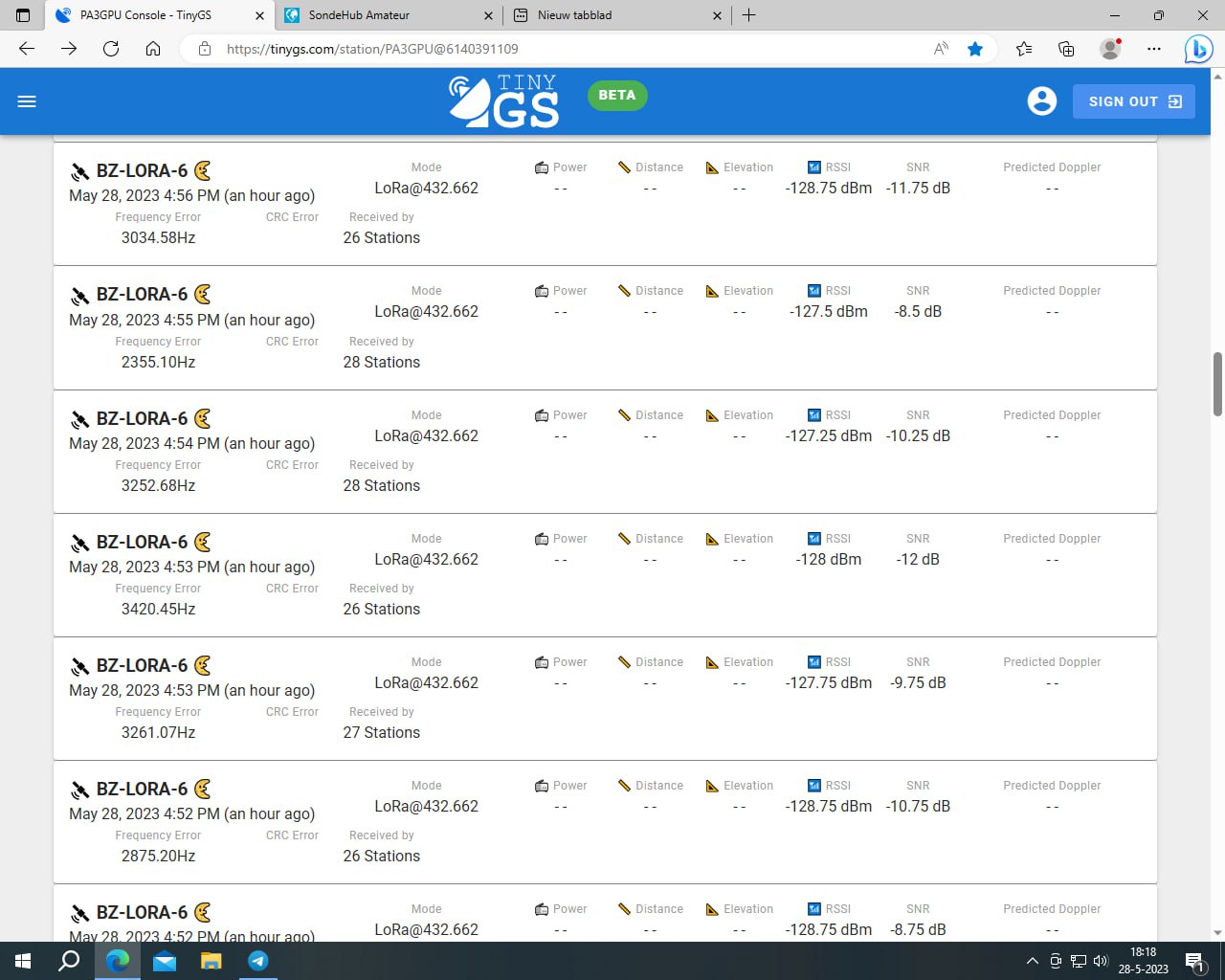The width and height of the screenshot is (1225, 980).
Task: Open Telegram from the taskbar
Action: tap(258, 961)
